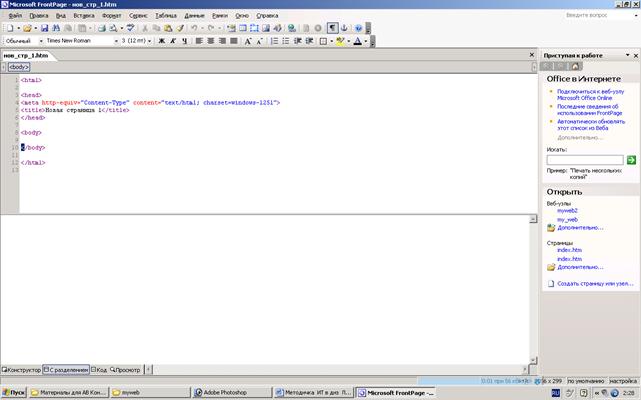Click the Web Component icon

pyautogui.click(x=231, y=28)
